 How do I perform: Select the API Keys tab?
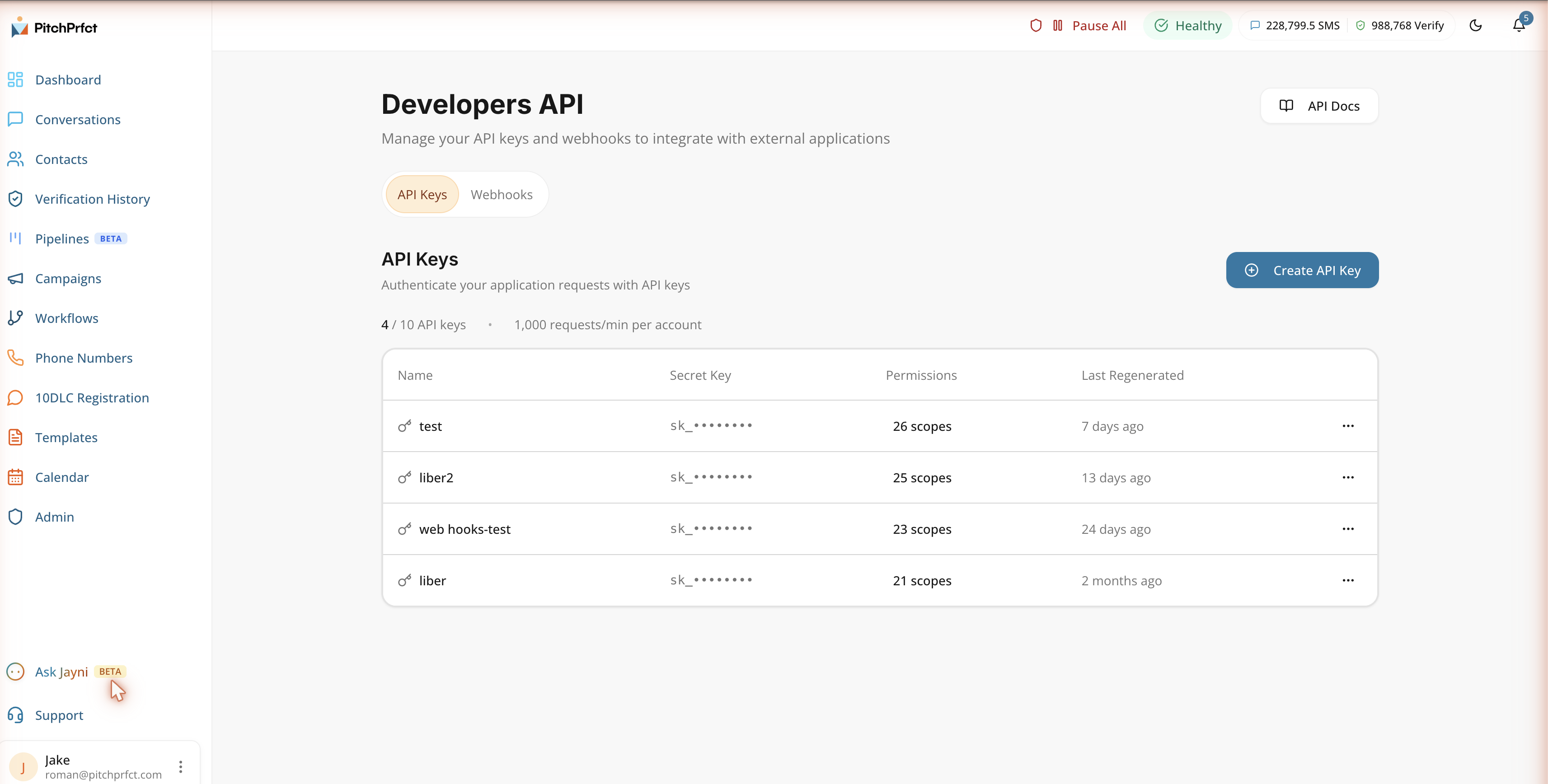coord(422,194)
